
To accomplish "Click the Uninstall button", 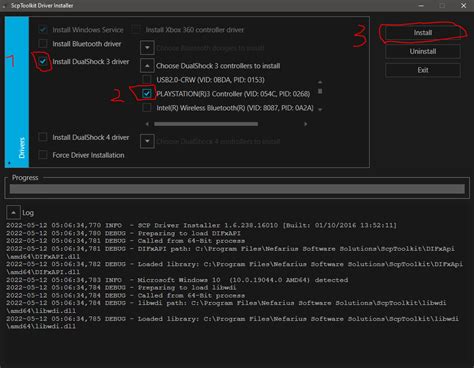I will [423, 51].
